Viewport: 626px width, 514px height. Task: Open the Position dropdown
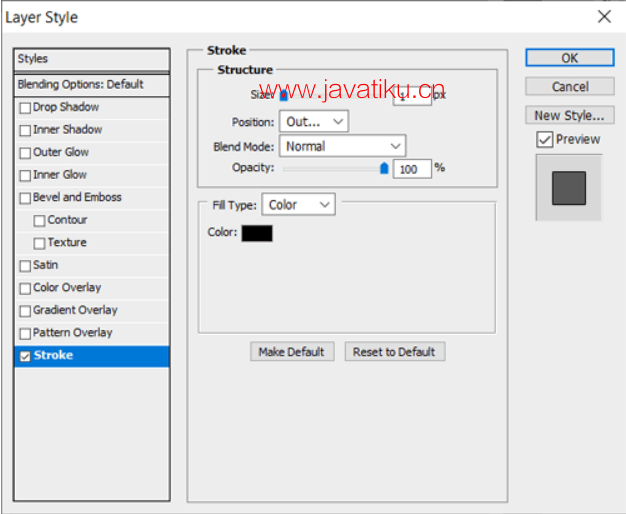[x=313, y=122]
